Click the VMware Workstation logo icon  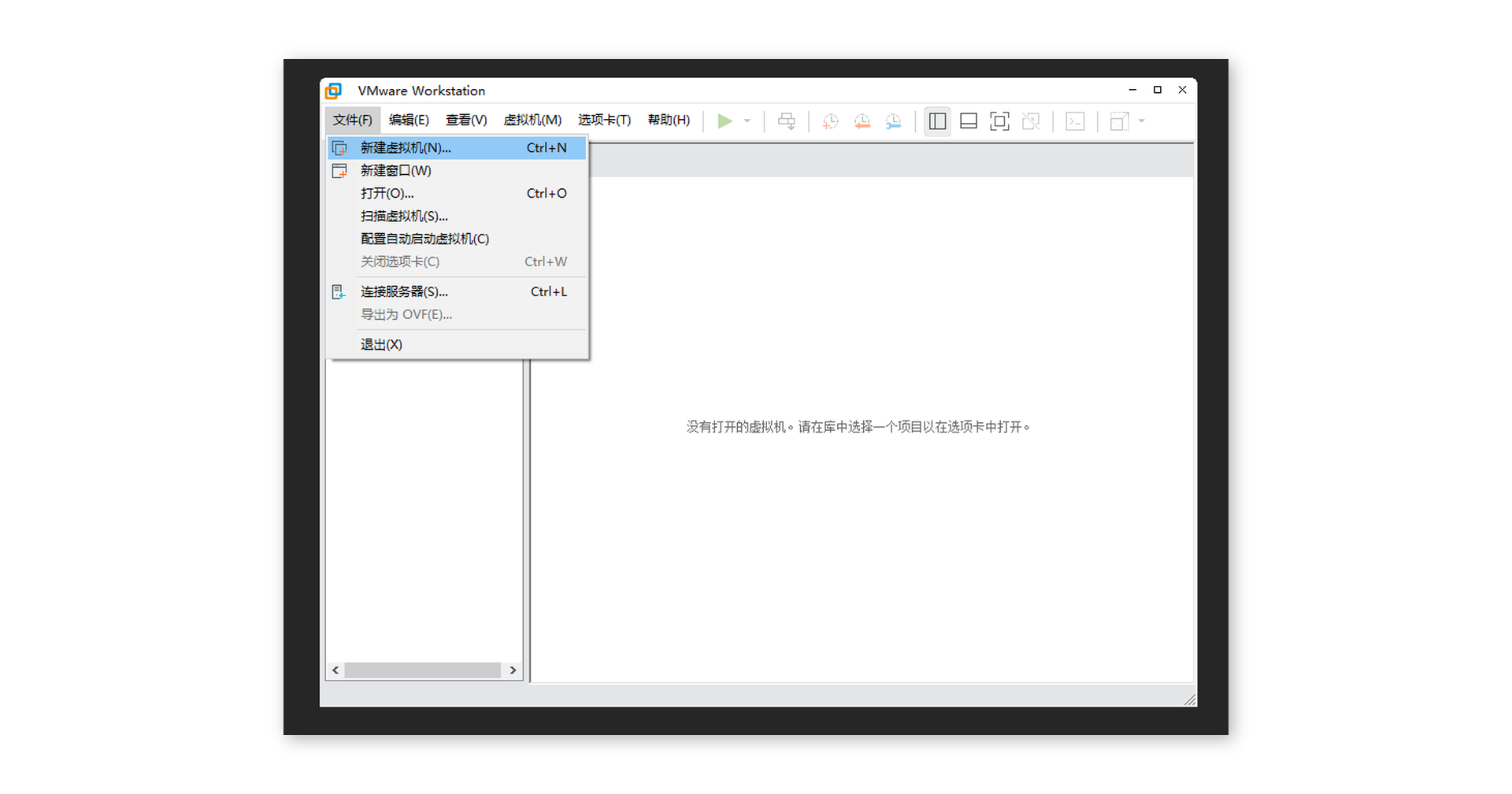click(333, 91)
